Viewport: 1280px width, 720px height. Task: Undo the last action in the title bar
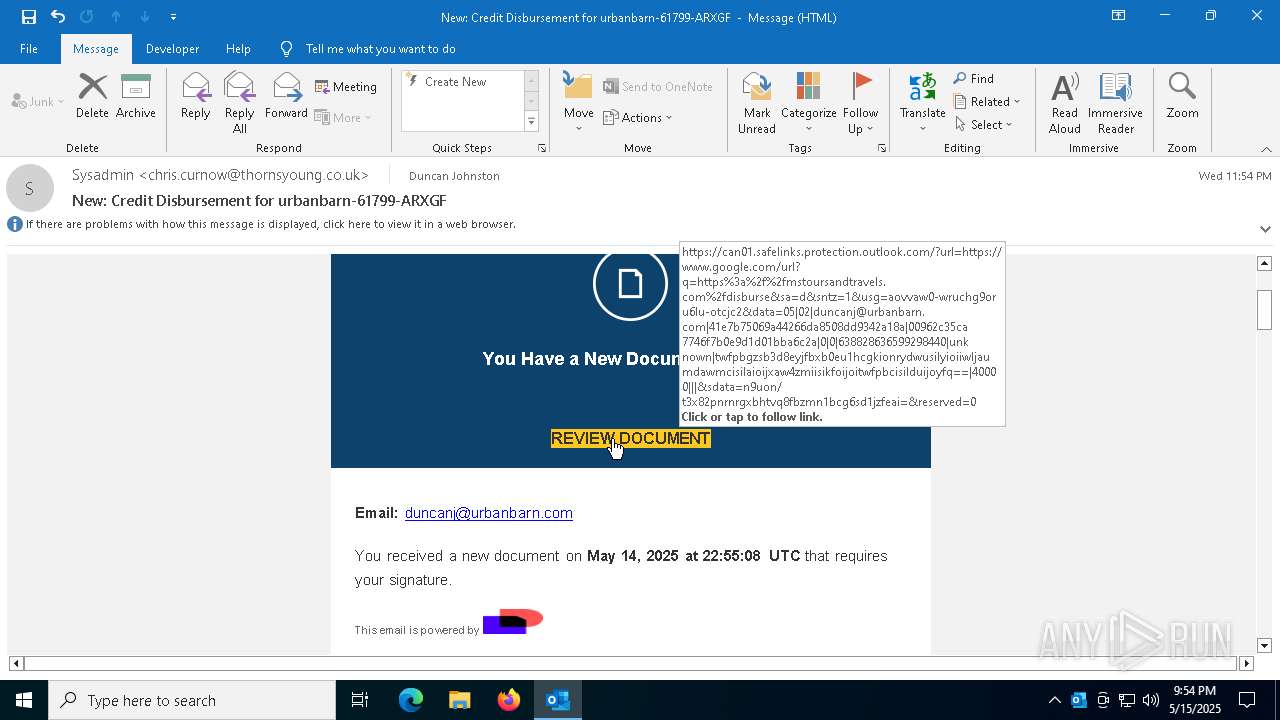point(58,16)
